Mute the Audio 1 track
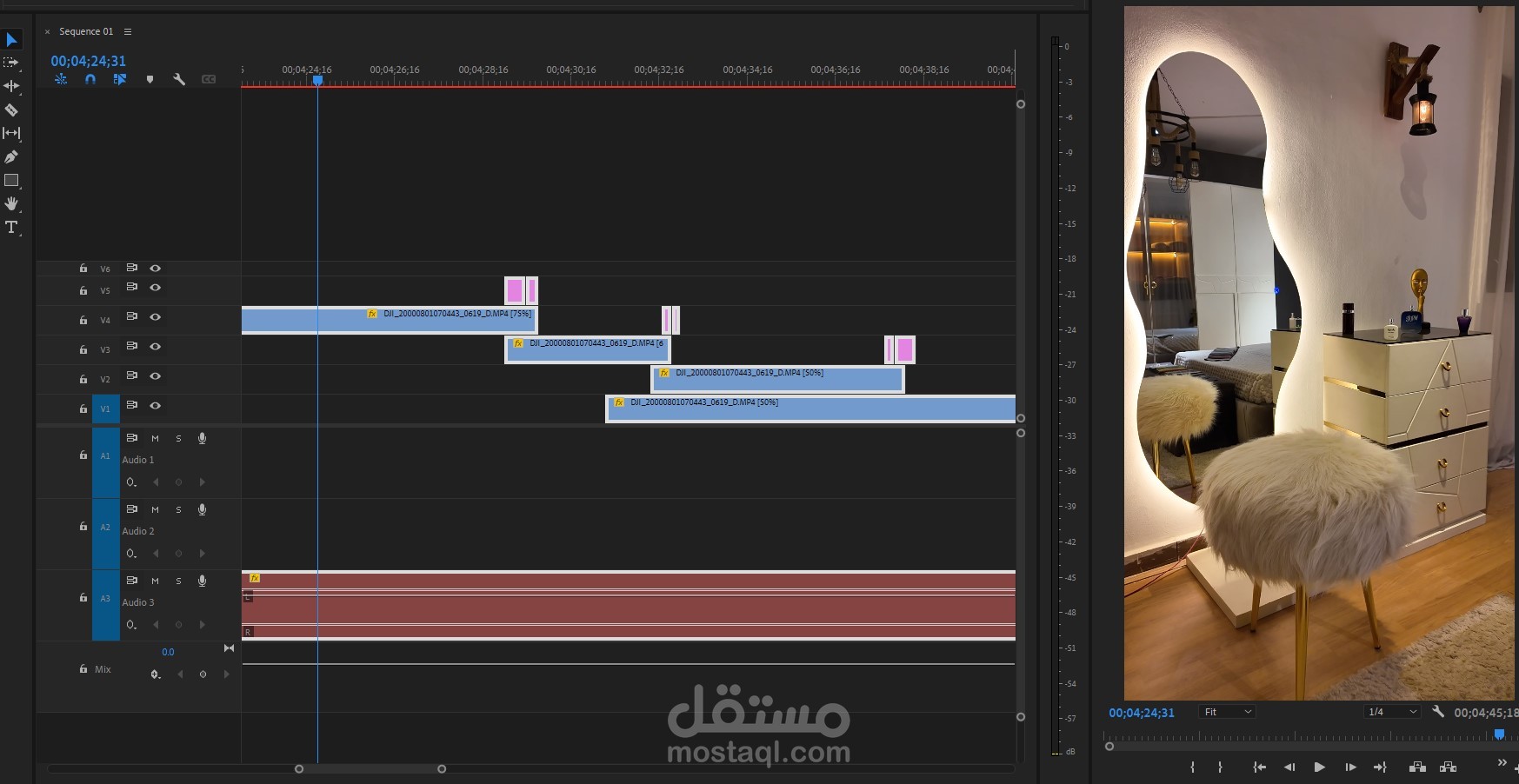The width and height of the screenshot is (1519, 784). 155,439
